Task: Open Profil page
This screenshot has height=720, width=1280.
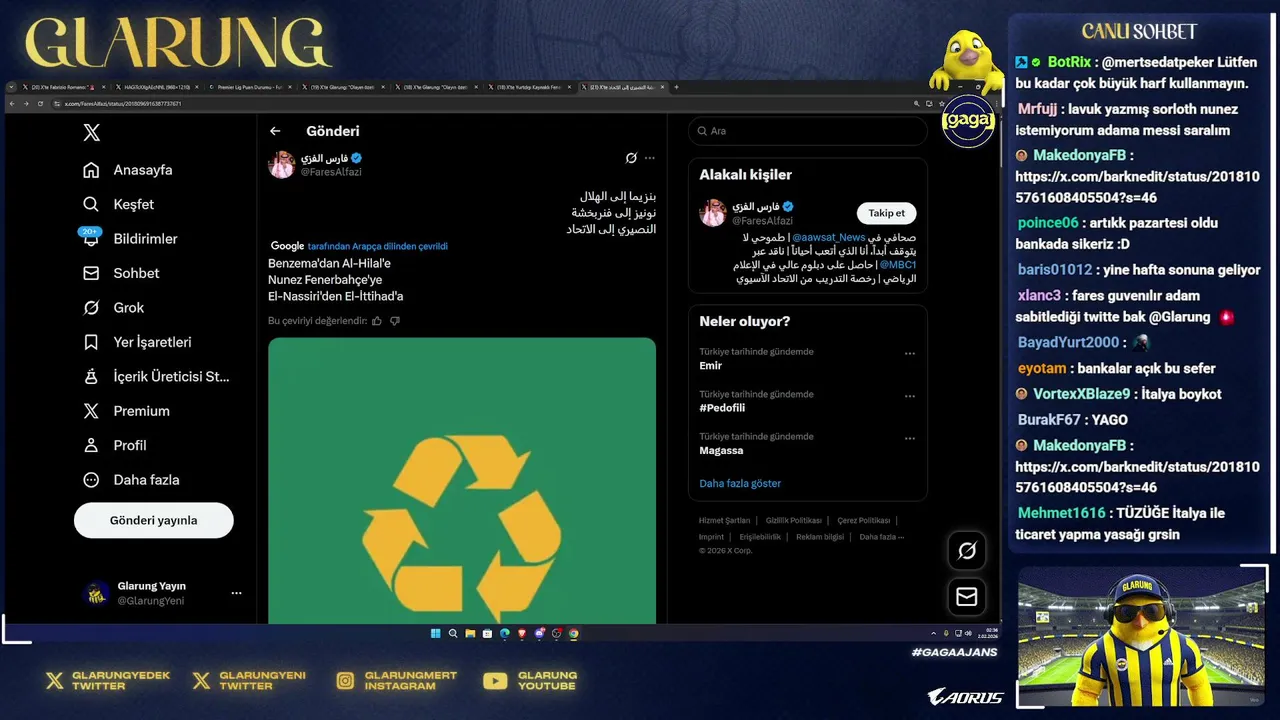Action: (x=114, y=445)
